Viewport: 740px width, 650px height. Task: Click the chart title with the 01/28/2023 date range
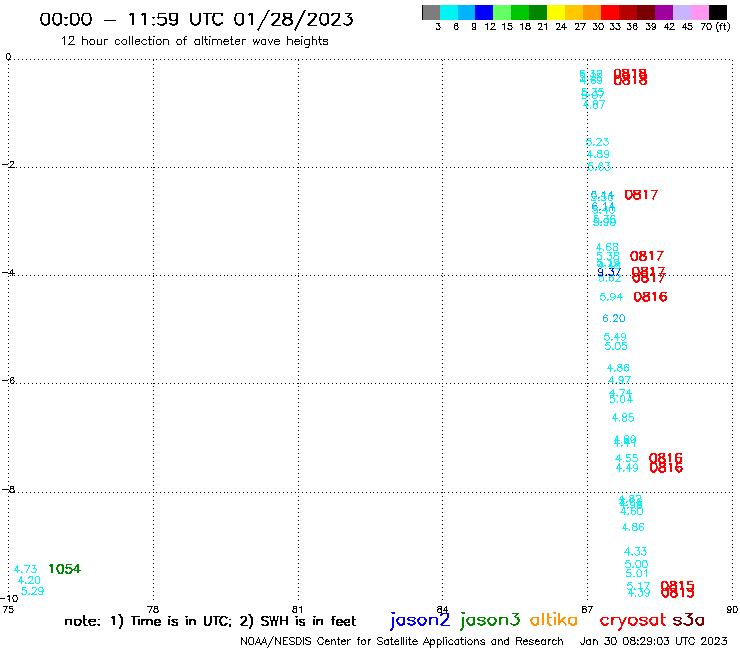pos(196,19)
